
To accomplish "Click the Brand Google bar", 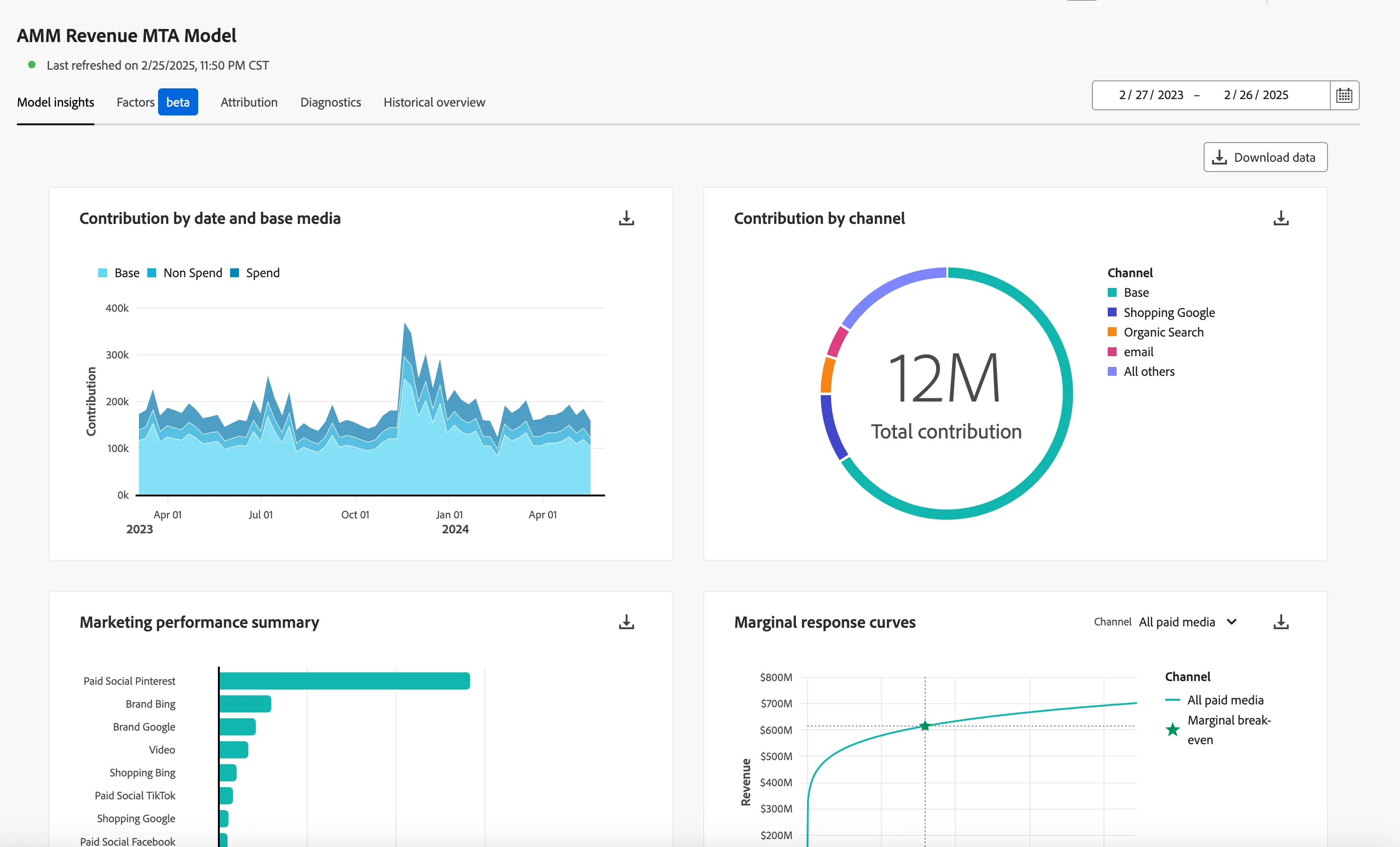I will pyautogui.click(x=238, y=726).
